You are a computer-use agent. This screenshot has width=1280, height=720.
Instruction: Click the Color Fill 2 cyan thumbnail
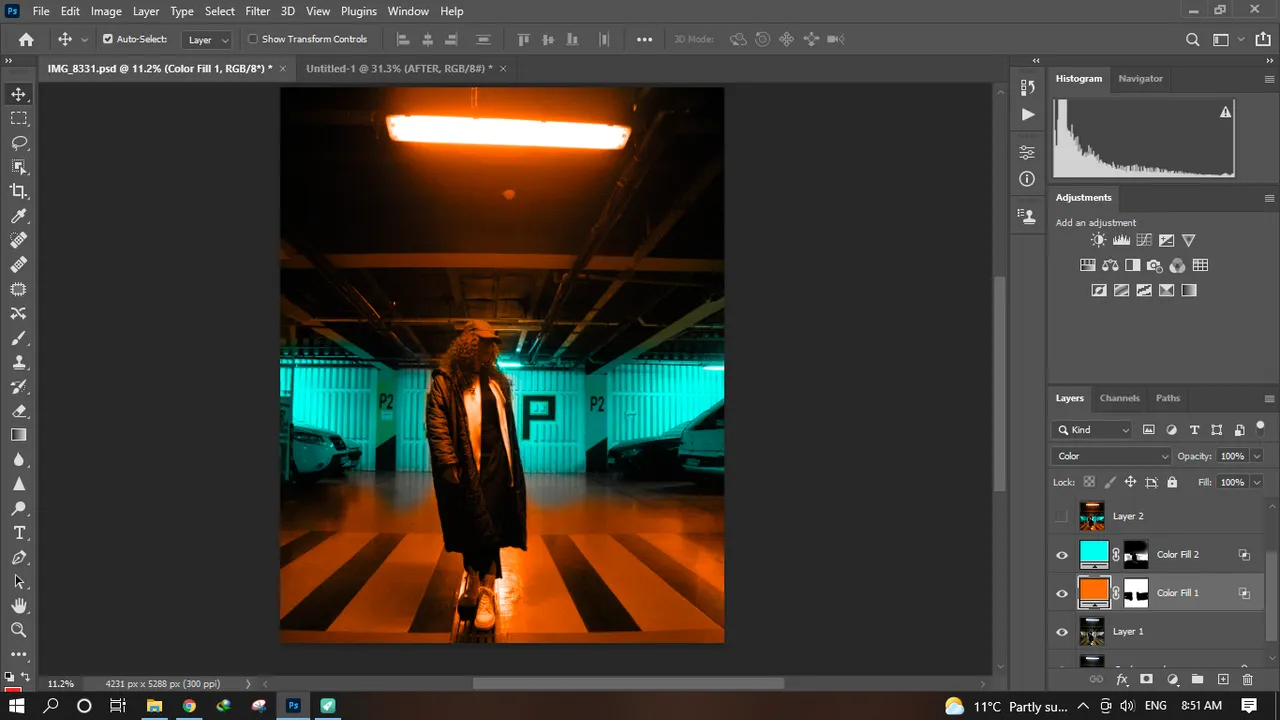[x=1094, y=554]
